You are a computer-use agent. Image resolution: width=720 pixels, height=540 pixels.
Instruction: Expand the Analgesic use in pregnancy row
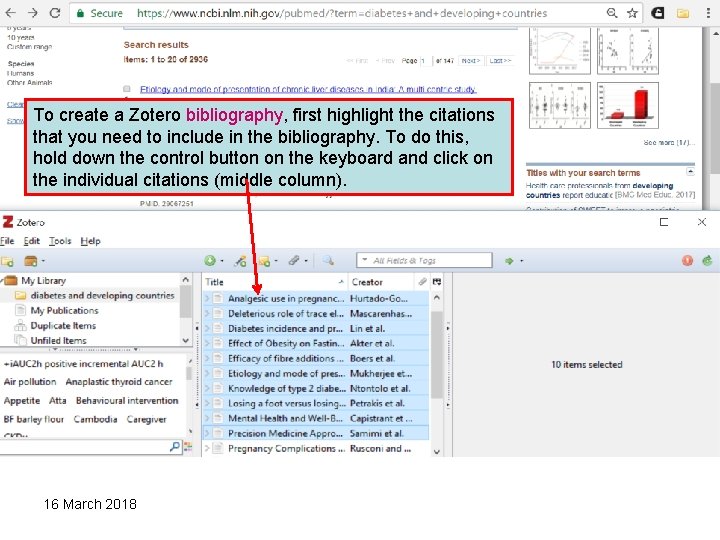click(x=207, y=298)
